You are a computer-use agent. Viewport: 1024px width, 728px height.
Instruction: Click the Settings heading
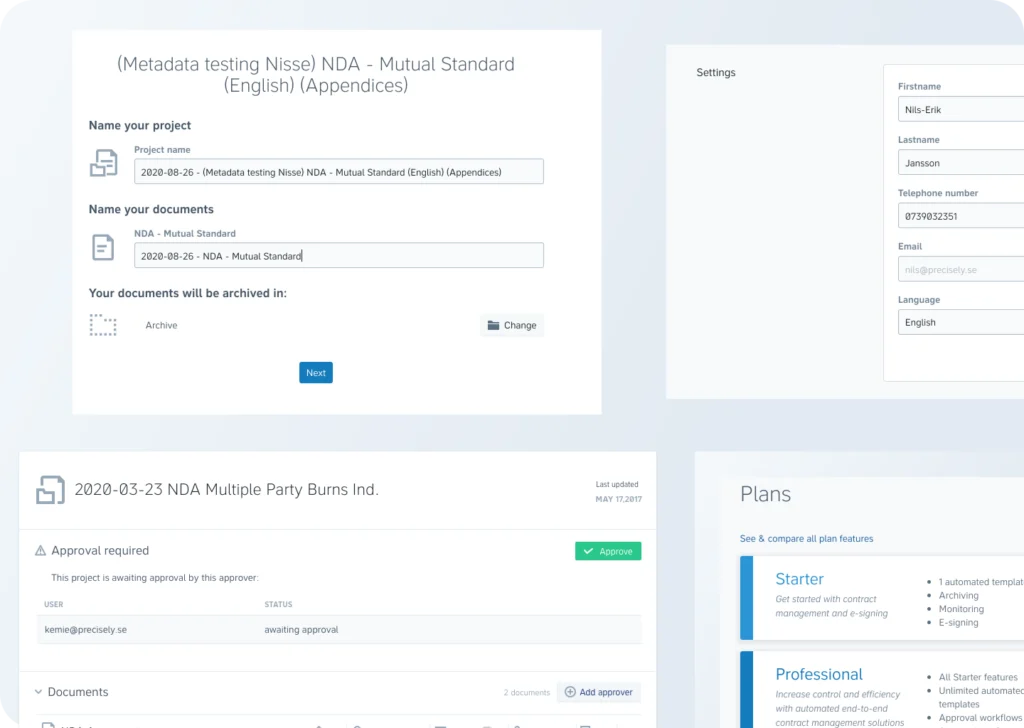pos(716,72)
